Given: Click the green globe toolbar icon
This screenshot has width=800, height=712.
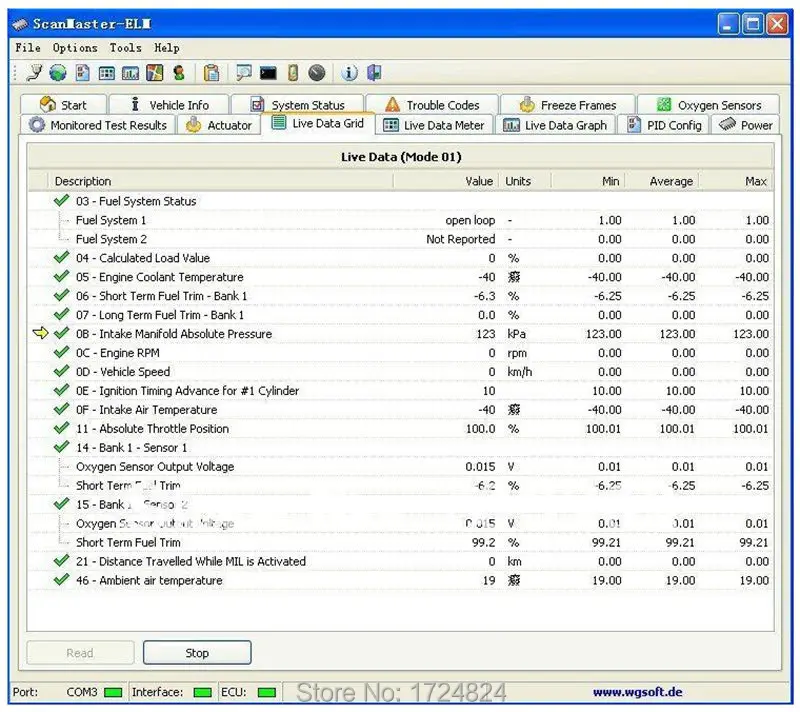Looking at the screenshot, I should click(x=58, y=73).
